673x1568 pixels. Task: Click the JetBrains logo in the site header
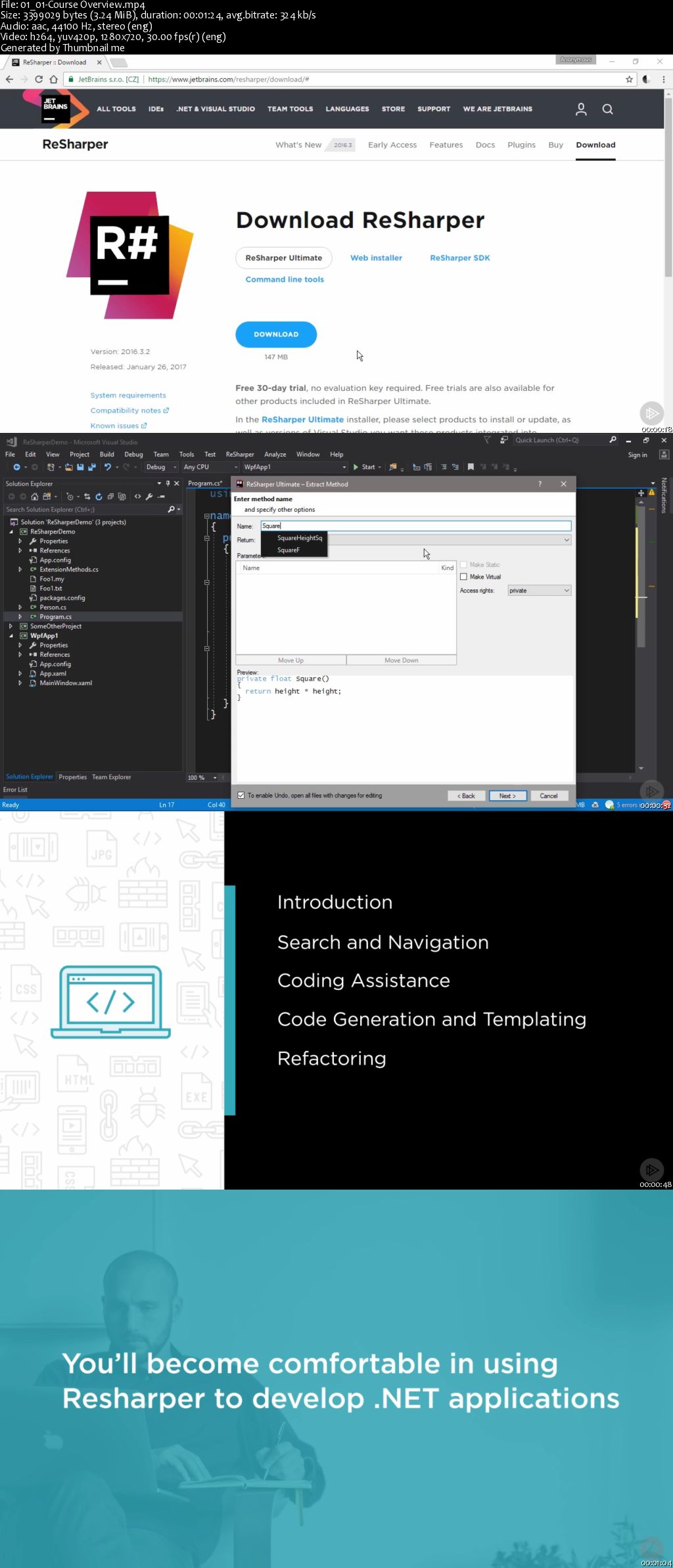click(56, 108)
